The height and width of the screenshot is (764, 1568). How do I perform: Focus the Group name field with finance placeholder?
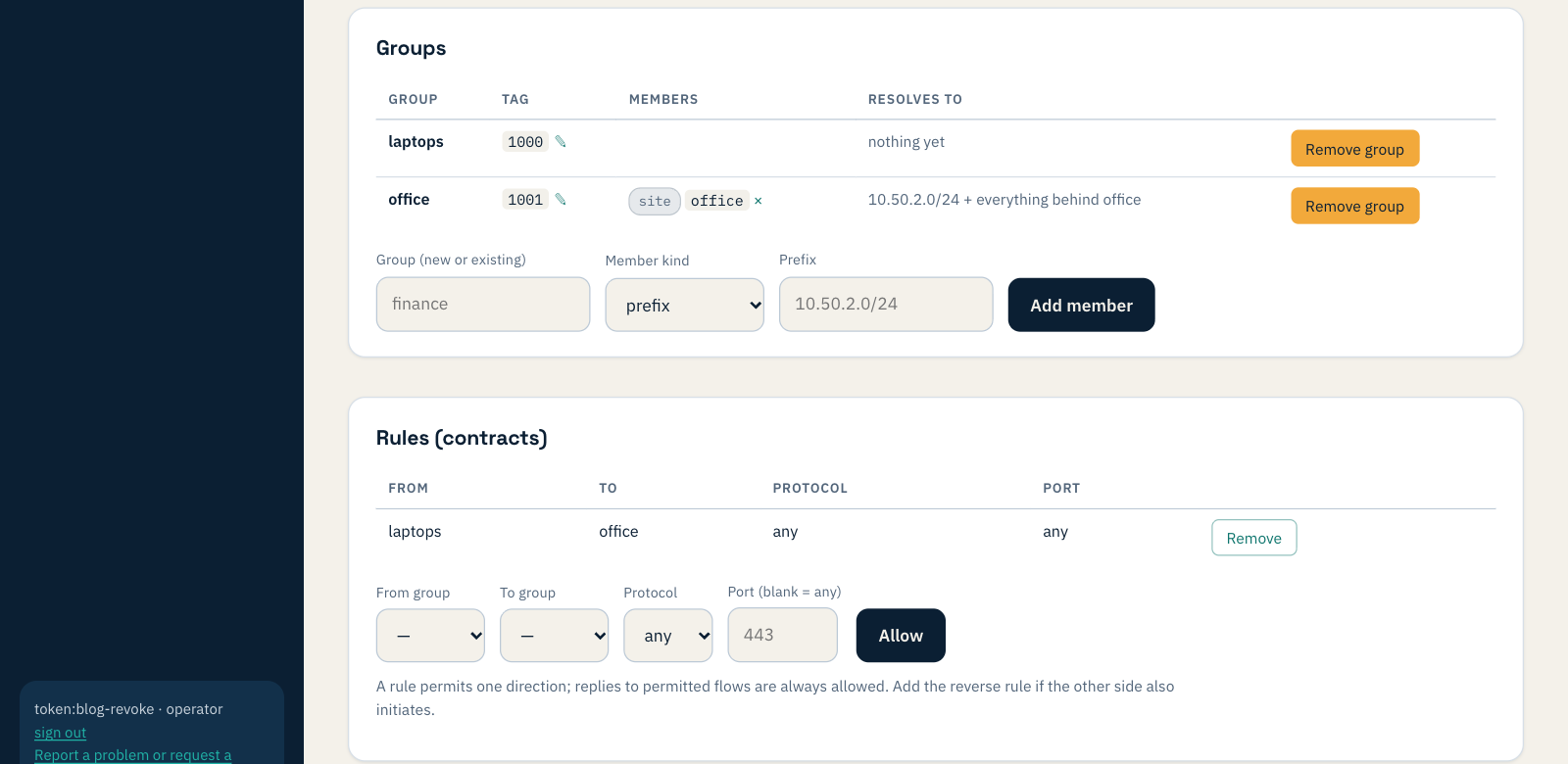point(483,304)
